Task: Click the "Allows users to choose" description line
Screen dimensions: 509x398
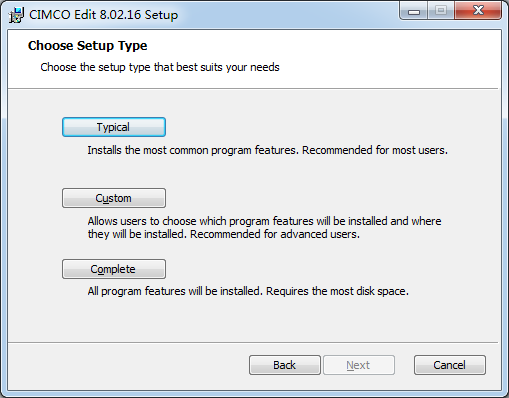Action: pos(264,221)
